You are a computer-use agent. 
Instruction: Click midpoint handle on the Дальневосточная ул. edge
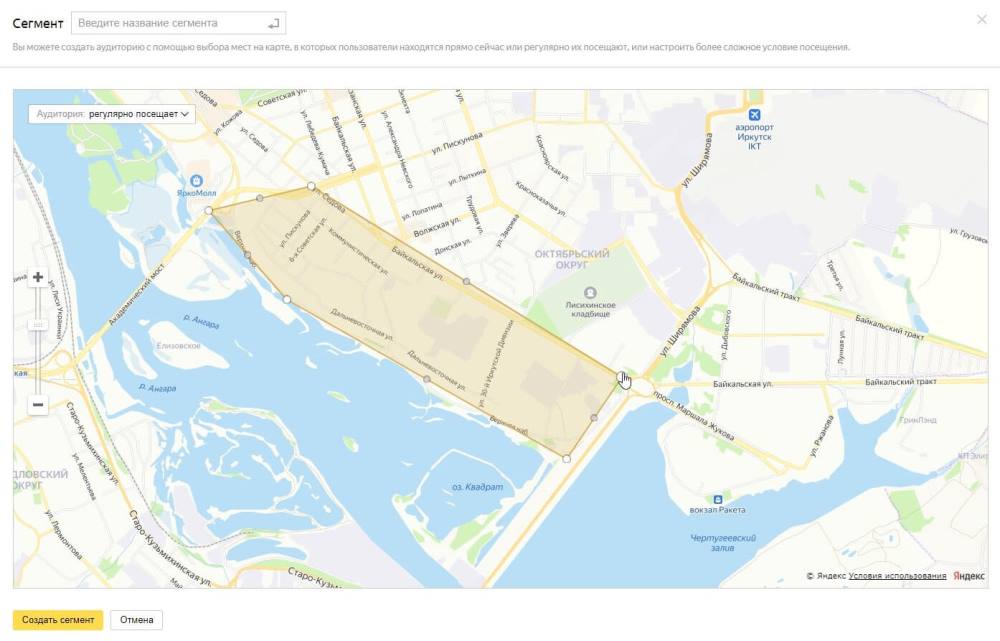[x=427, y=380]
